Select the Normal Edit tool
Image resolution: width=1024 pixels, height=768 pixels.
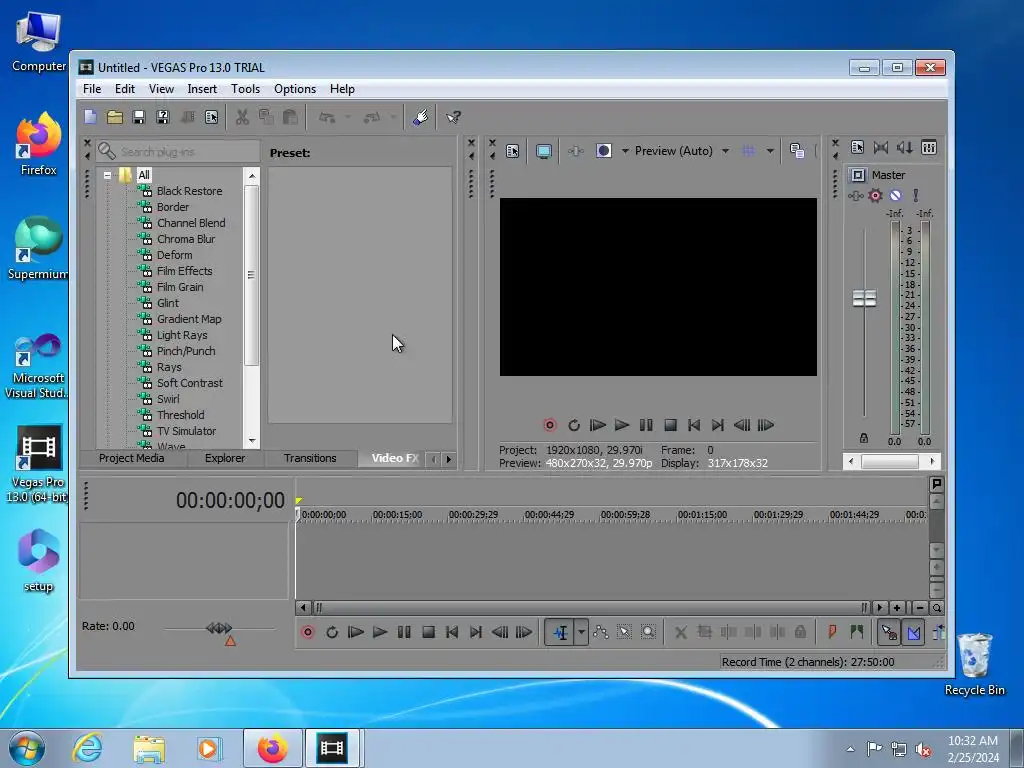pyautogui.click(x=560, y=632)
